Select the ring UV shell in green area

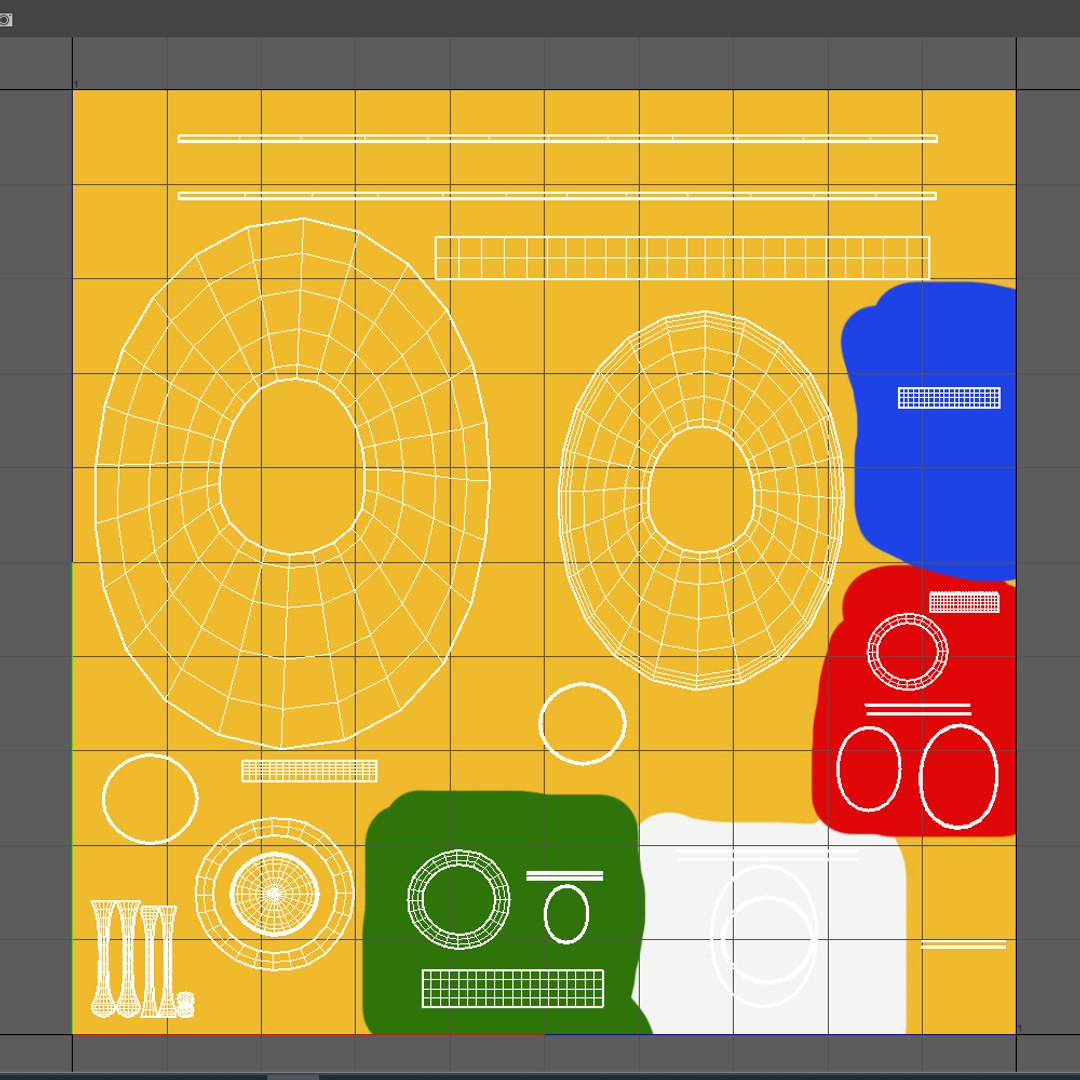(459, 899)
